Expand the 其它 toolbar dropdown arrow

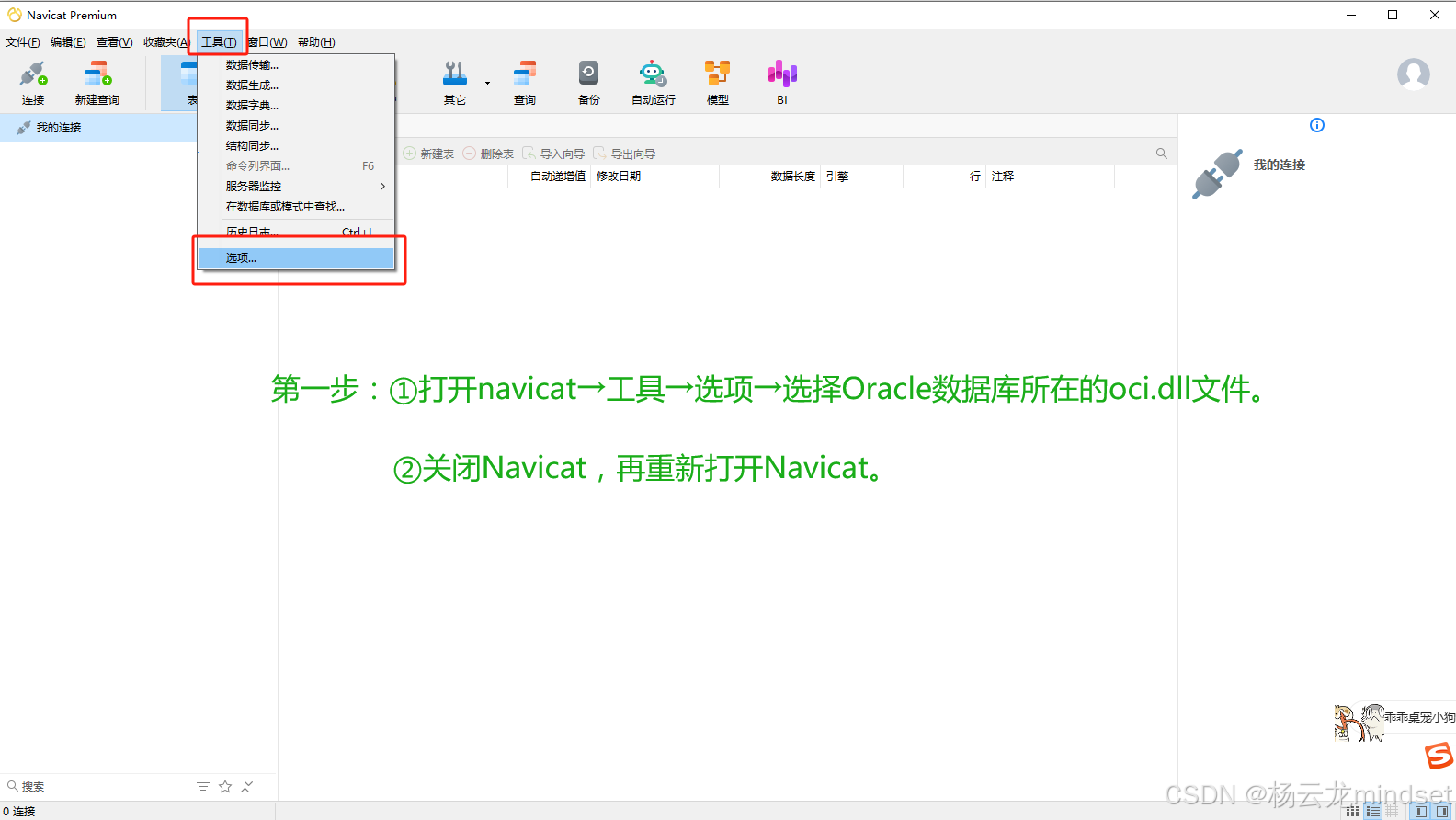point(487,84)
